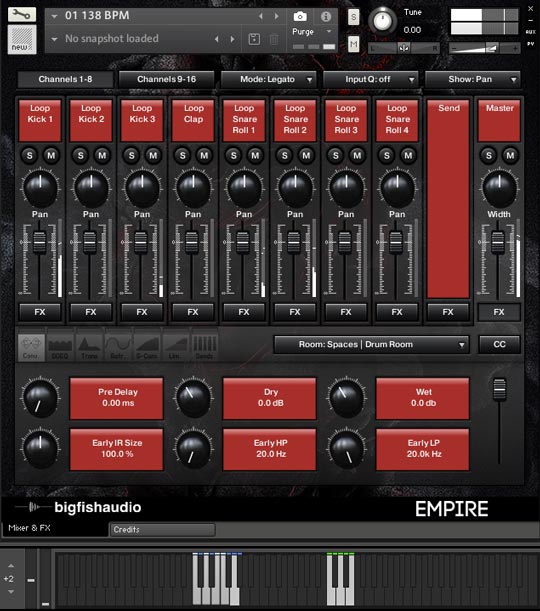Open the wrench instrument edit mode
Viewport: 540px width, 611px height.
click(22, 14)
